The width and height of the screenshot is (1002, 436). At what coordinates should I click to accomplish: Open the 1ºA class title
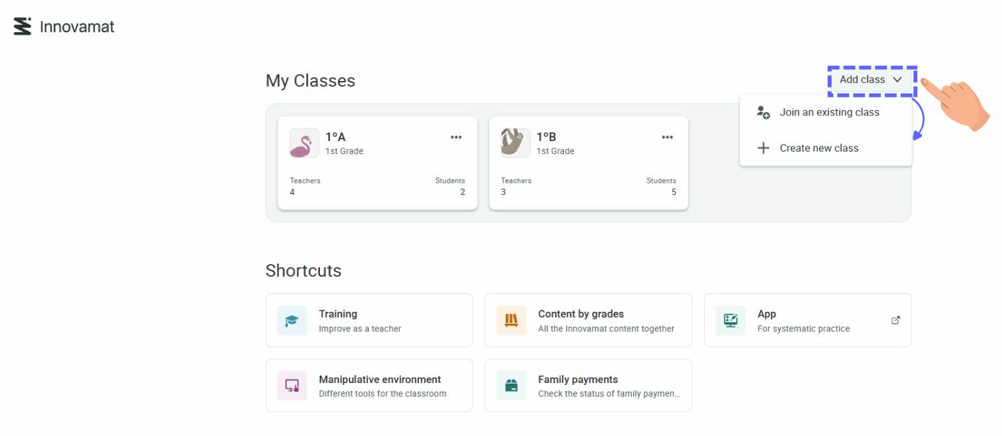tap(335, 137)
